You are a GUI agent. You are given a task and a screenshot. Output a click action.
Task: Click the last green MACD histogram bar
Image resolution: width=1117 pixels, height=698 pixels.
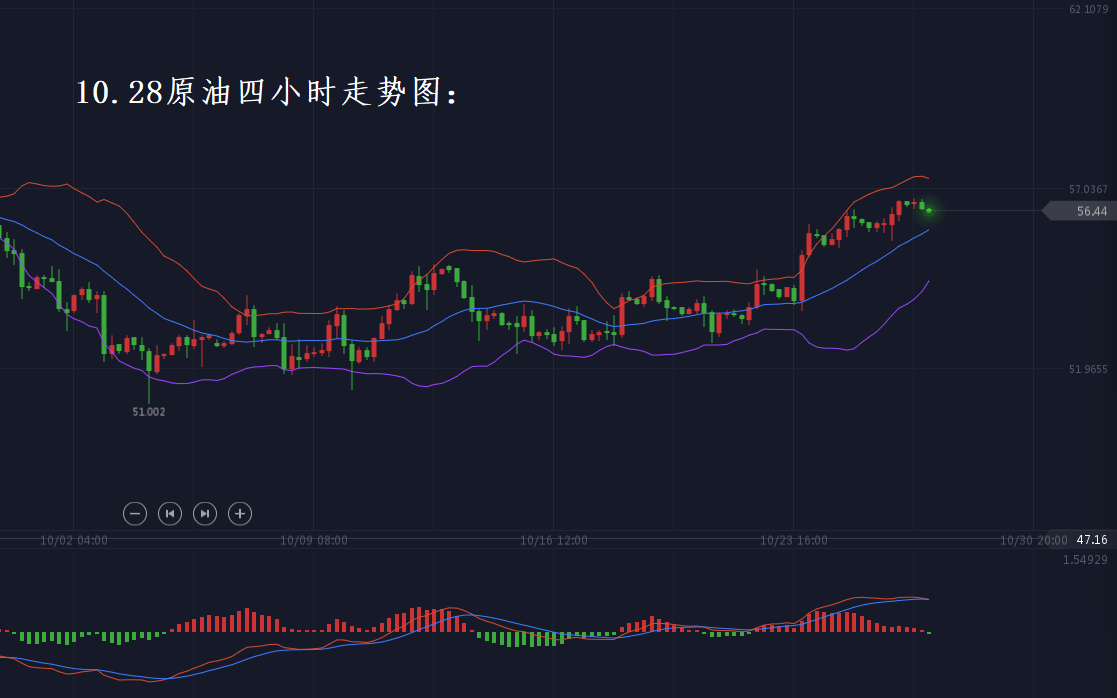929,632
